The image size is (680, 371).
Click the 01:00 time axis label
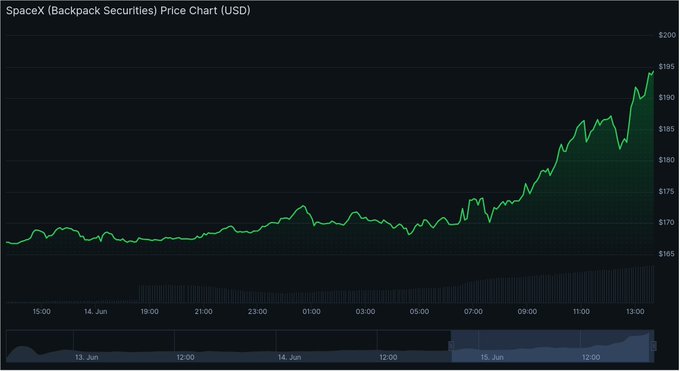pyautogui.click(x=311, y=312)
